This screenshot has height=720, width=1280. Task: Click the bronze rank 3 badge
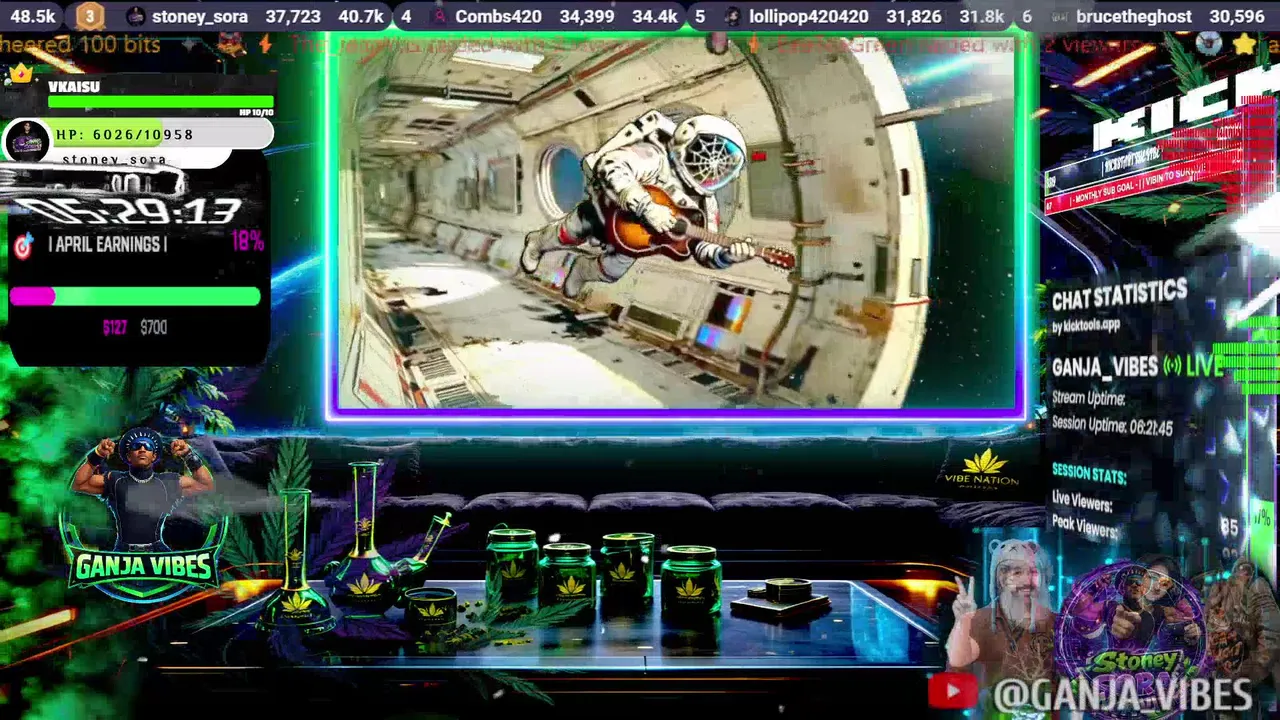click(90, 16)
